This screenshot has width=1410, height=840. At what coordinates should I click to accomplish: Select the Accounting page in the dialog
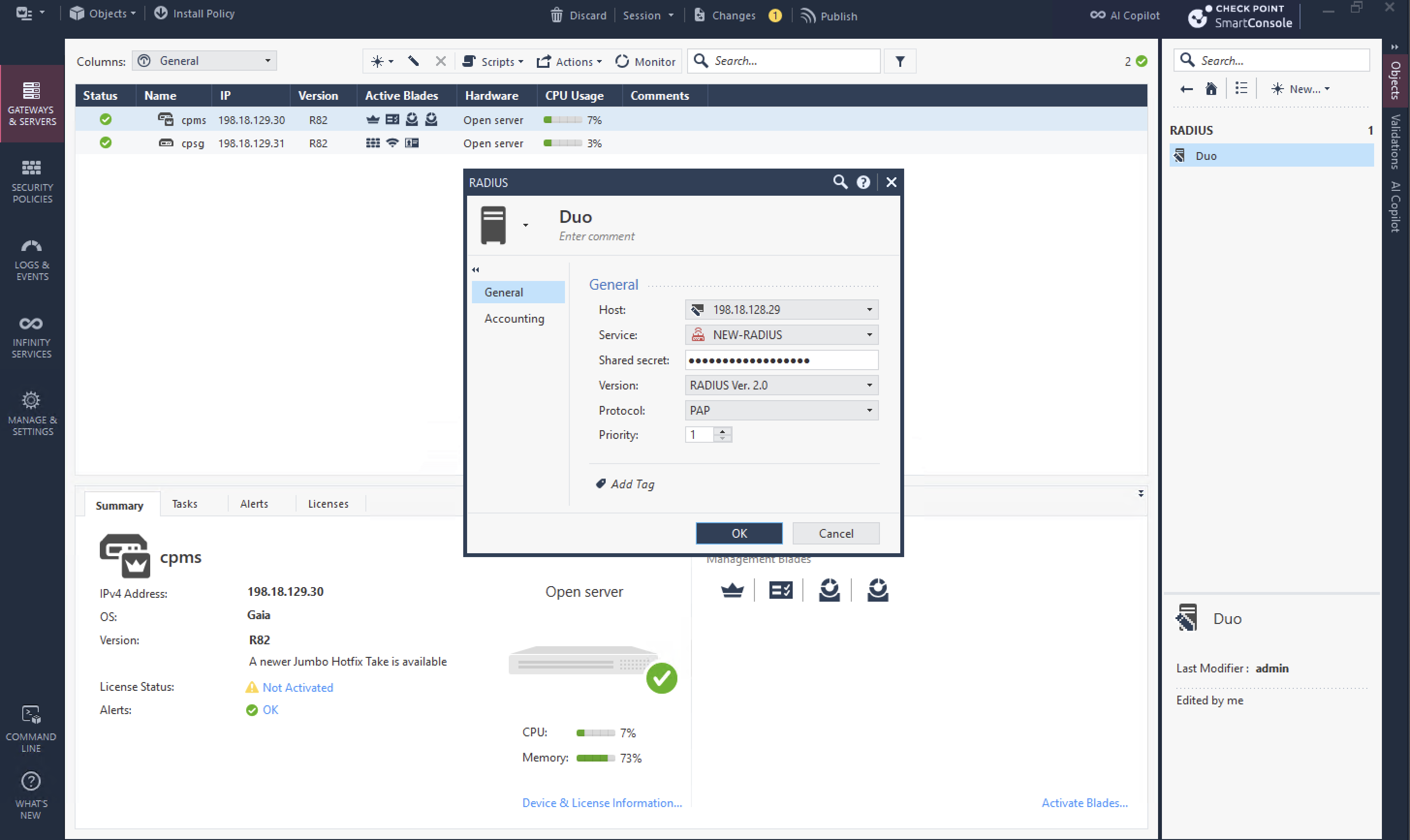(514, 319)
